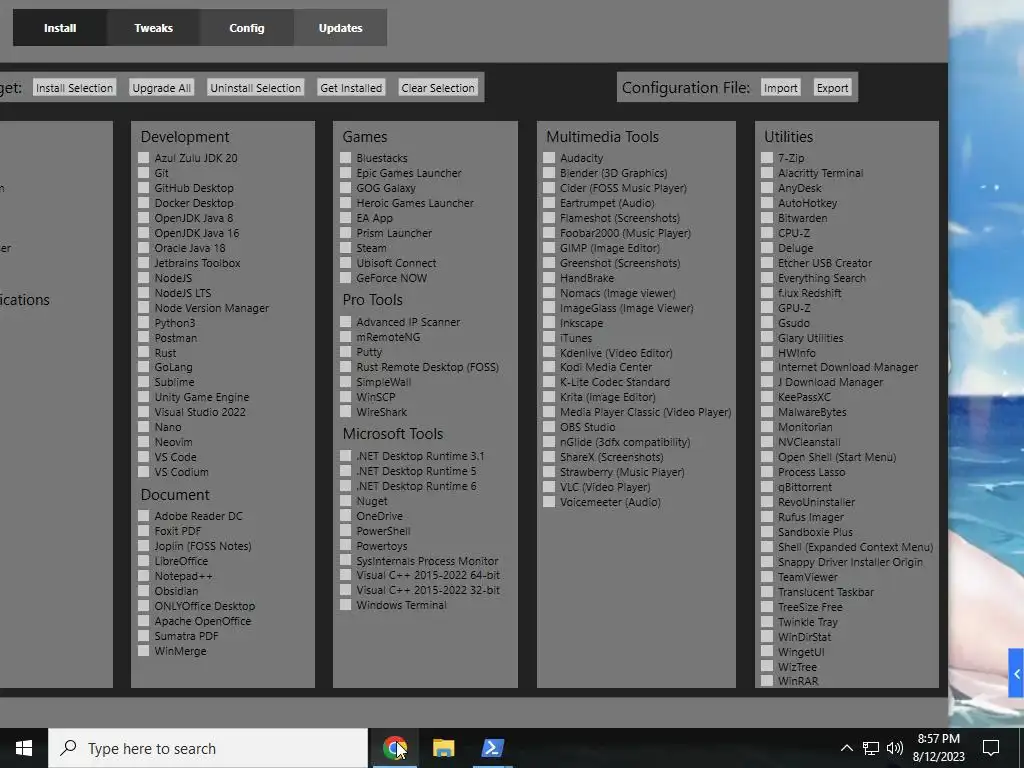Switch to the Install tab
Viewport: 1024px width, 768px height.
60,27
